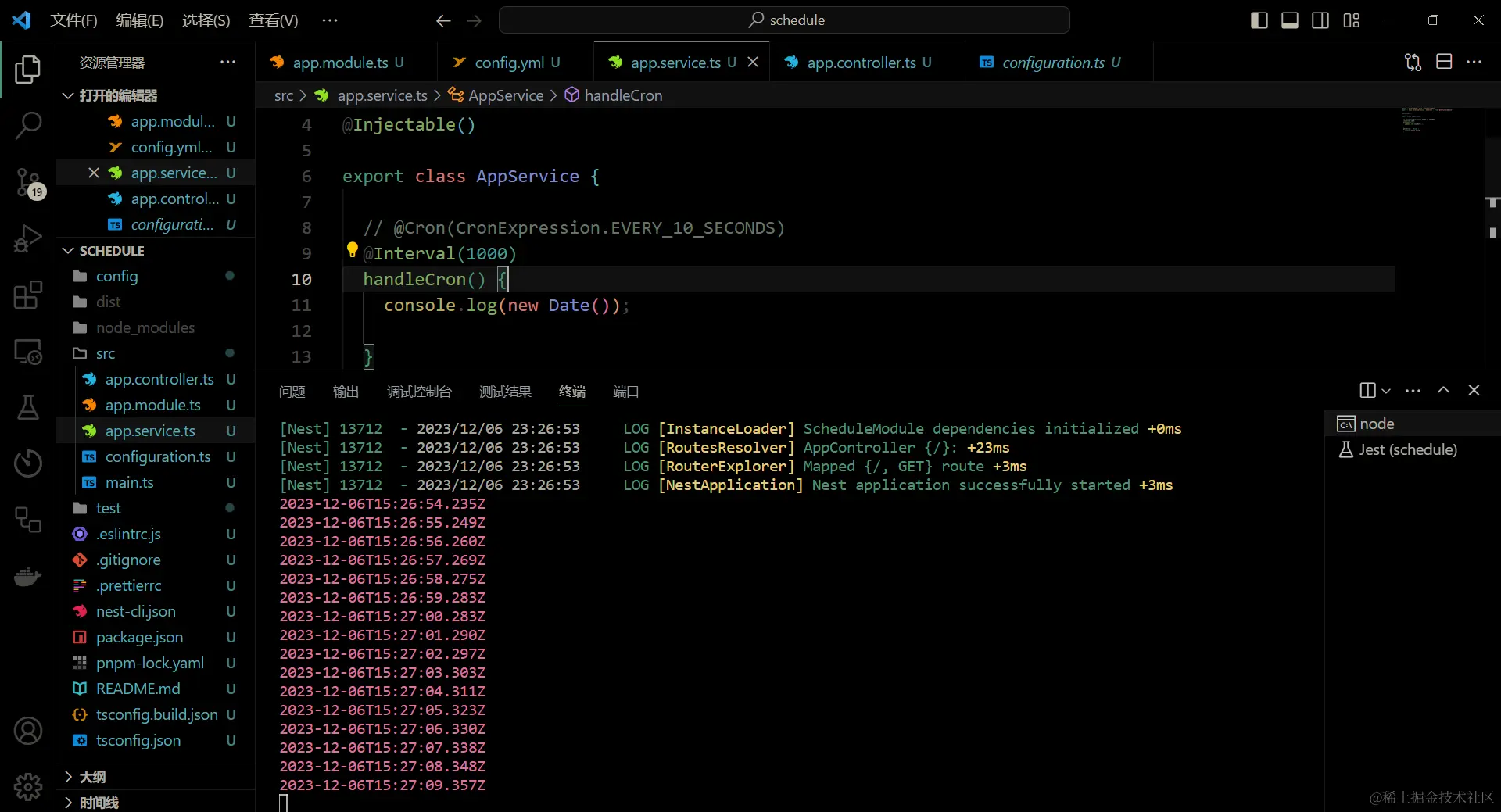Open Run and Debug view

28,238
